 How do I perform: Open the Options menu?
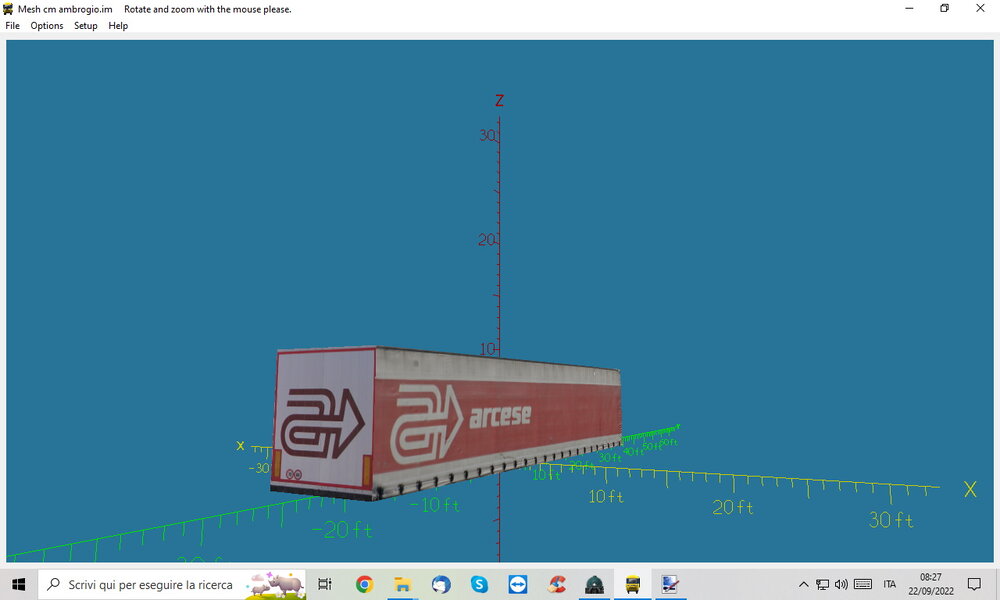pos(47,26)
